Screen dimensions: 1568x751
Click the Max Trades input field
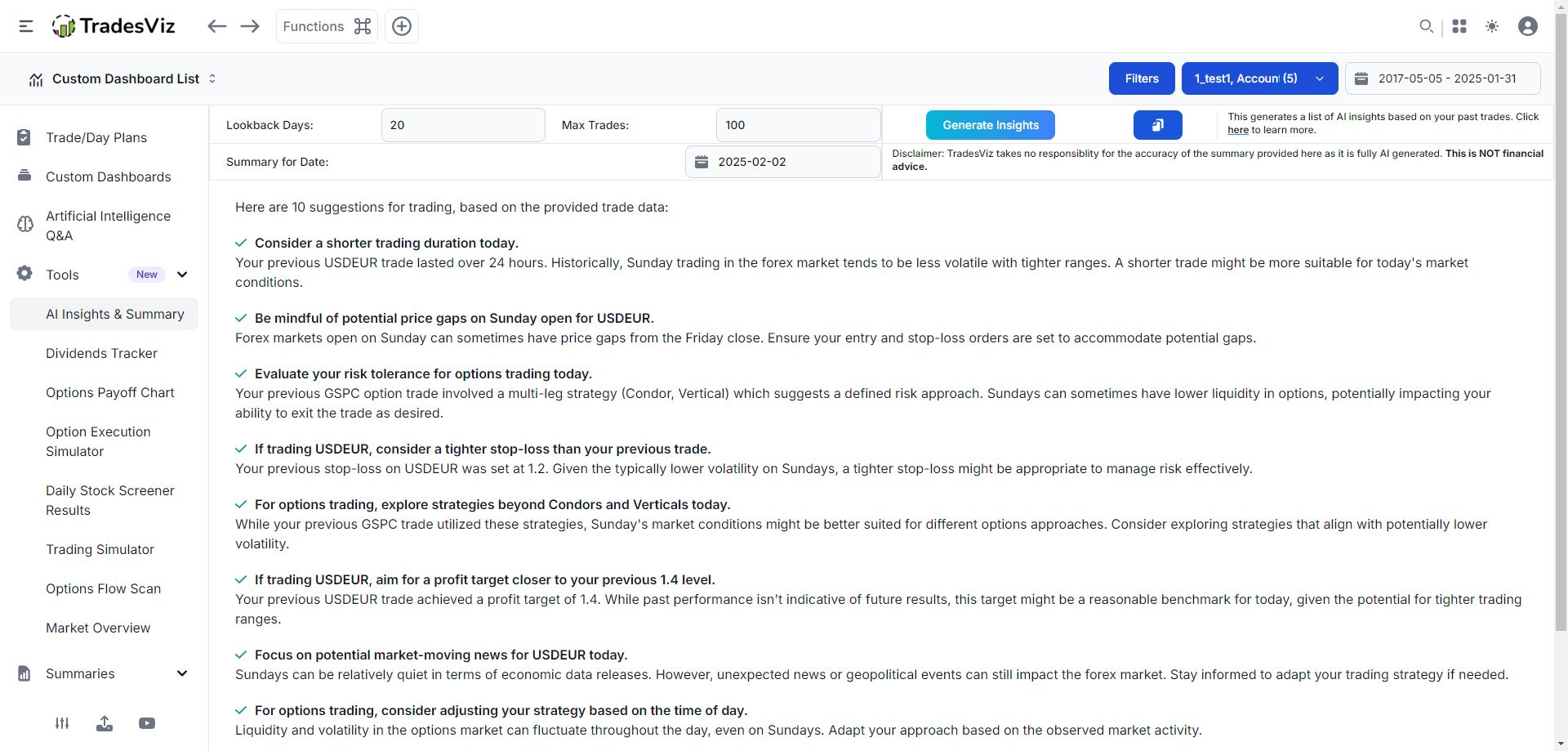798,125
